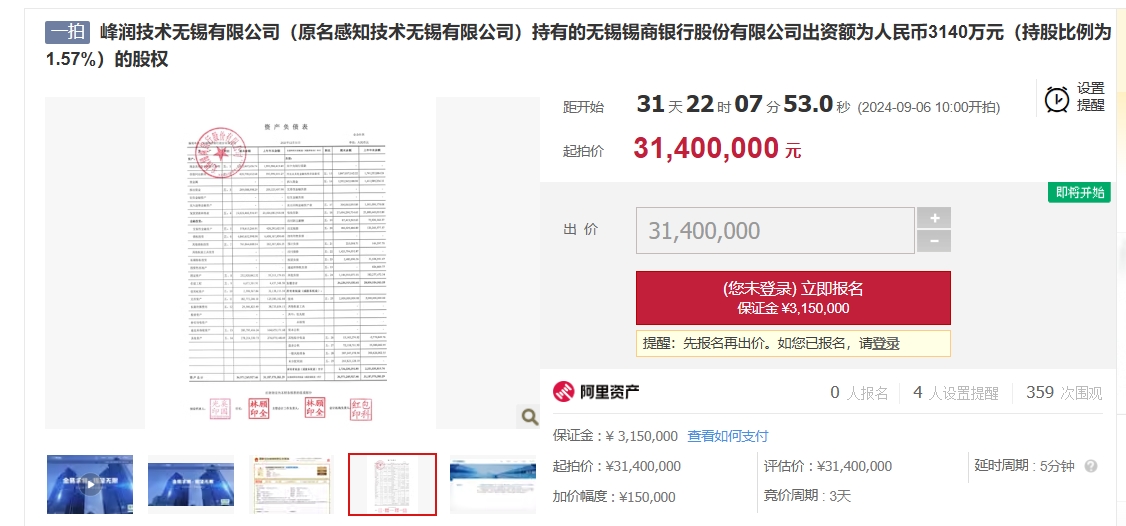
Task: Click the 阿里资产 logo
Action: (597, 392)
